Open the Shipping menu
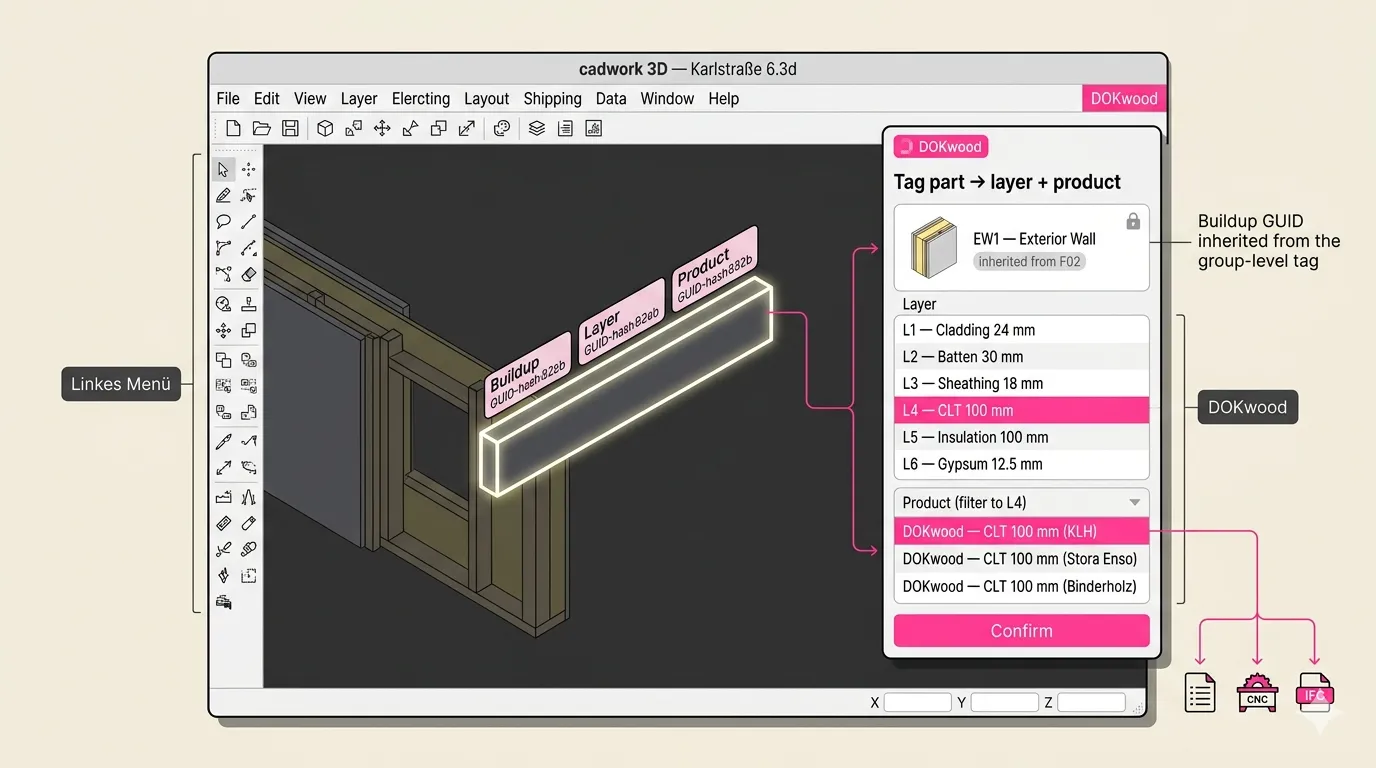Image resolution: width=1376 pixels, height=768 pixels. tap(552, 98)
